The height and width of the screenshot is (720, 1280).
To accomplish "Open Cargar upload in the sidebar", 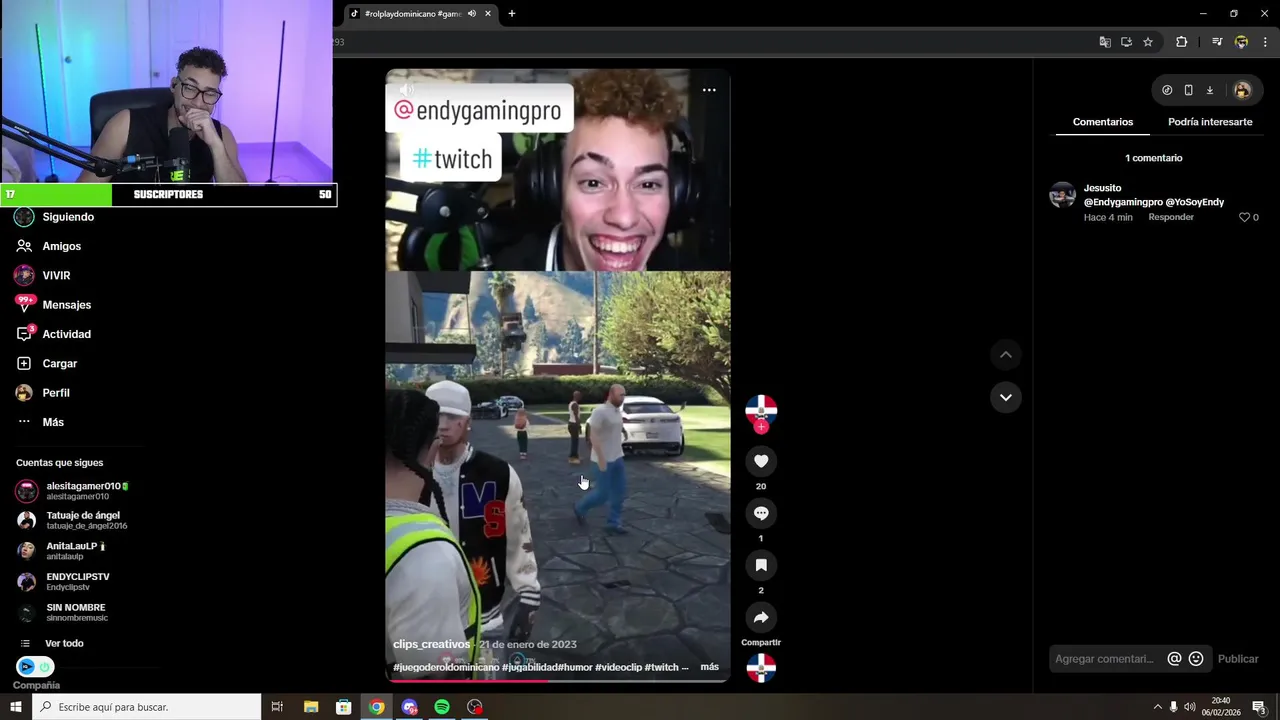I will pyautogui.click(x=47, y=363).
